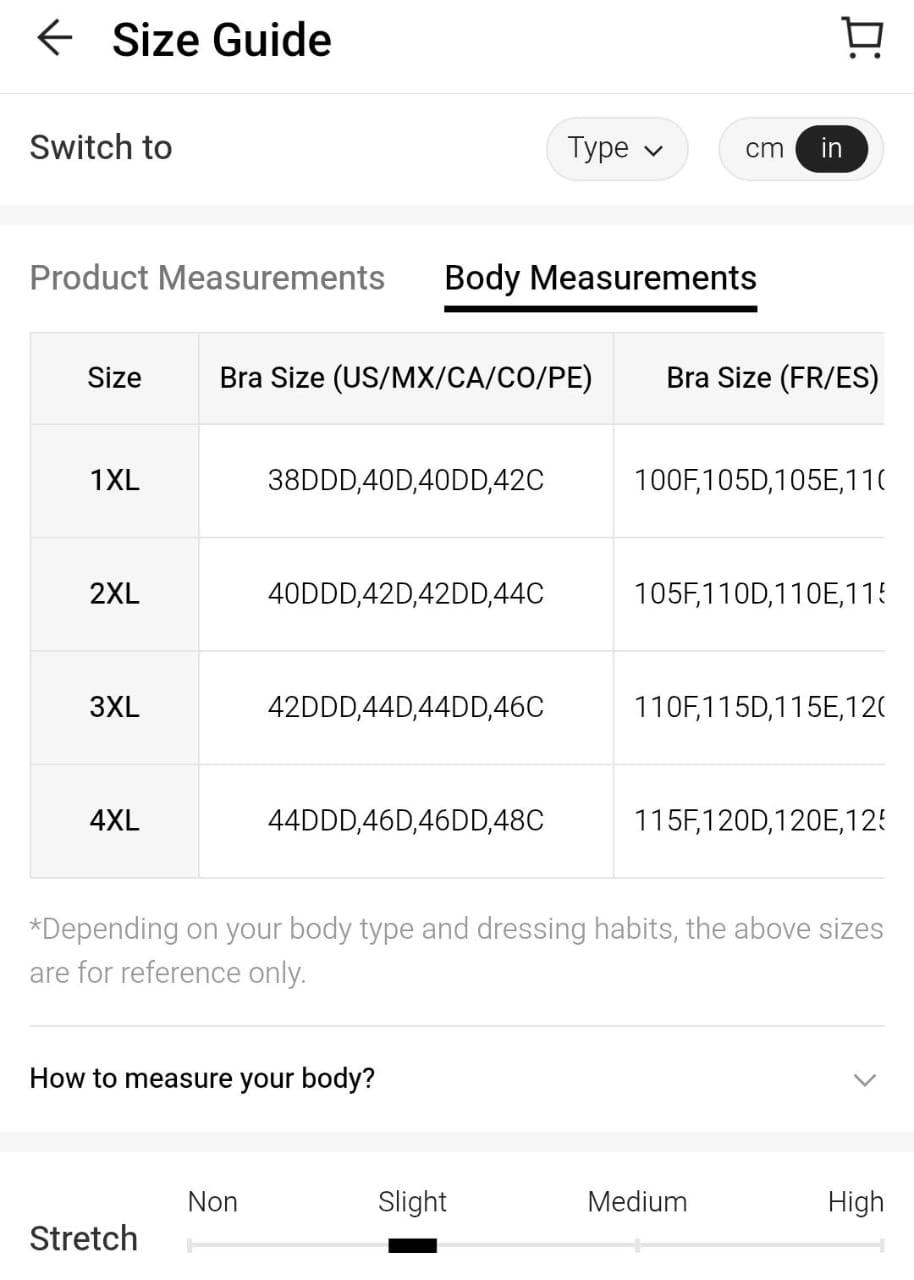Select the Body Measurements tab

(600, 278)
